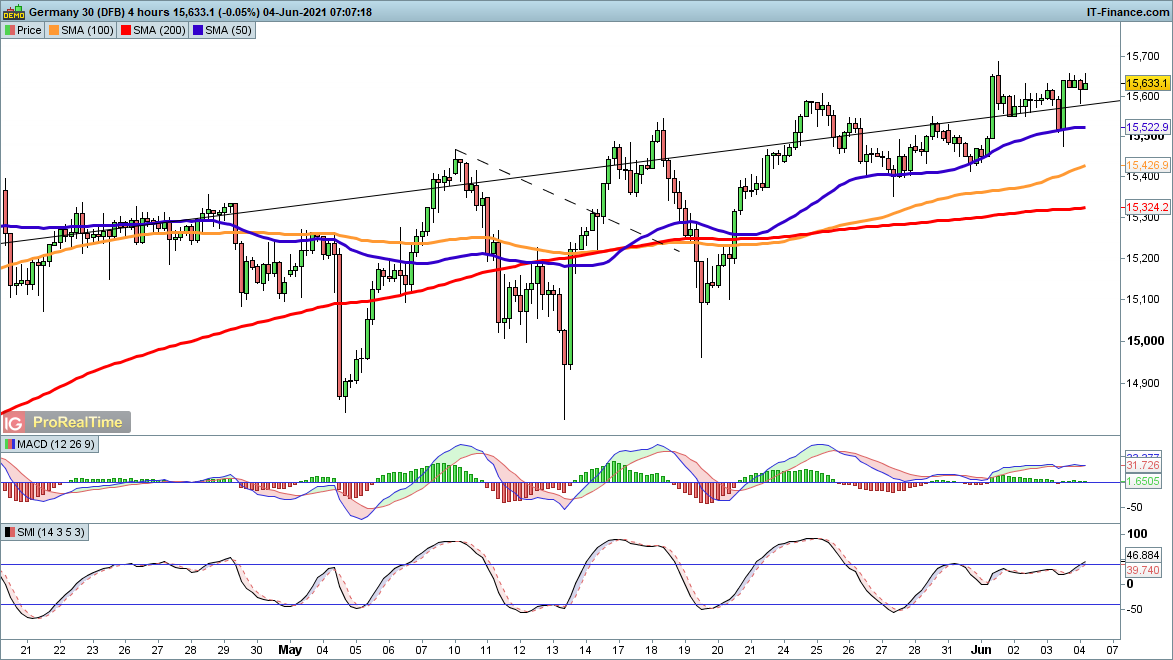Click the red 15,324.2 SMA value tag
This screenshot has height=660, width=1173.
pyautogui.click(x=1148, y=207)
